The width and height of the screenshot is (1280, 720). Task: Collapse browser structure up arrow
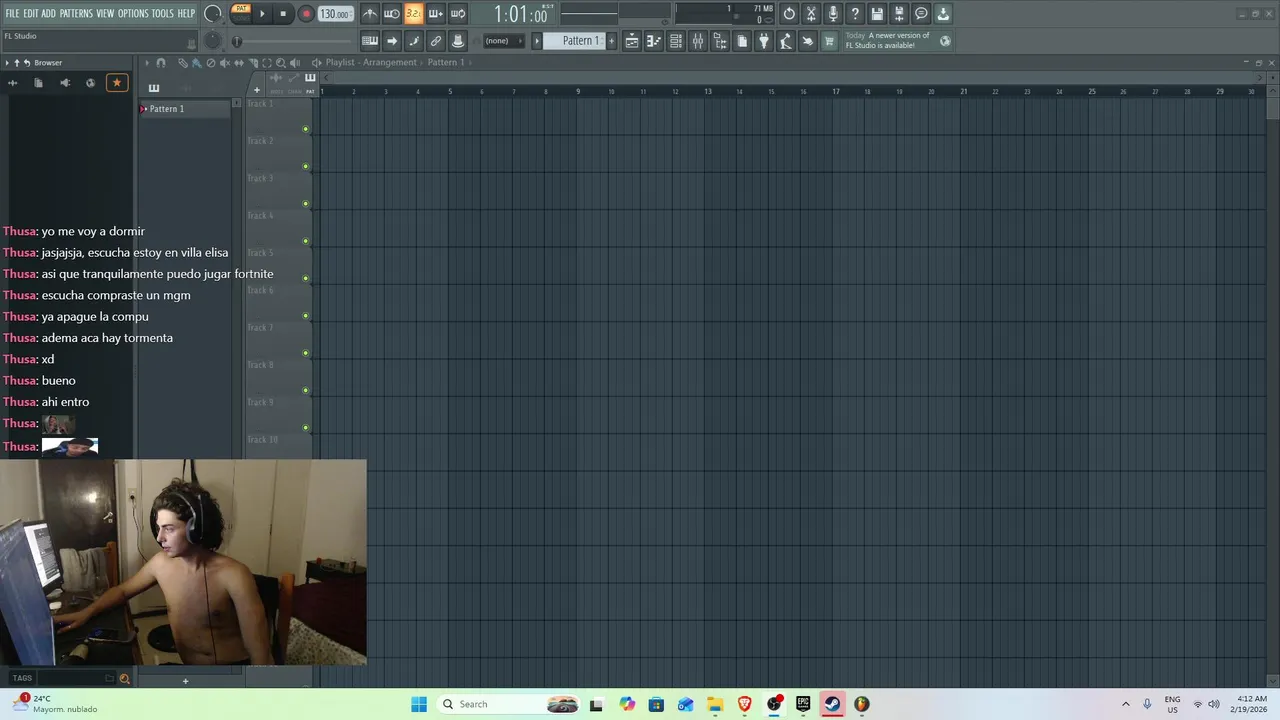17,63
